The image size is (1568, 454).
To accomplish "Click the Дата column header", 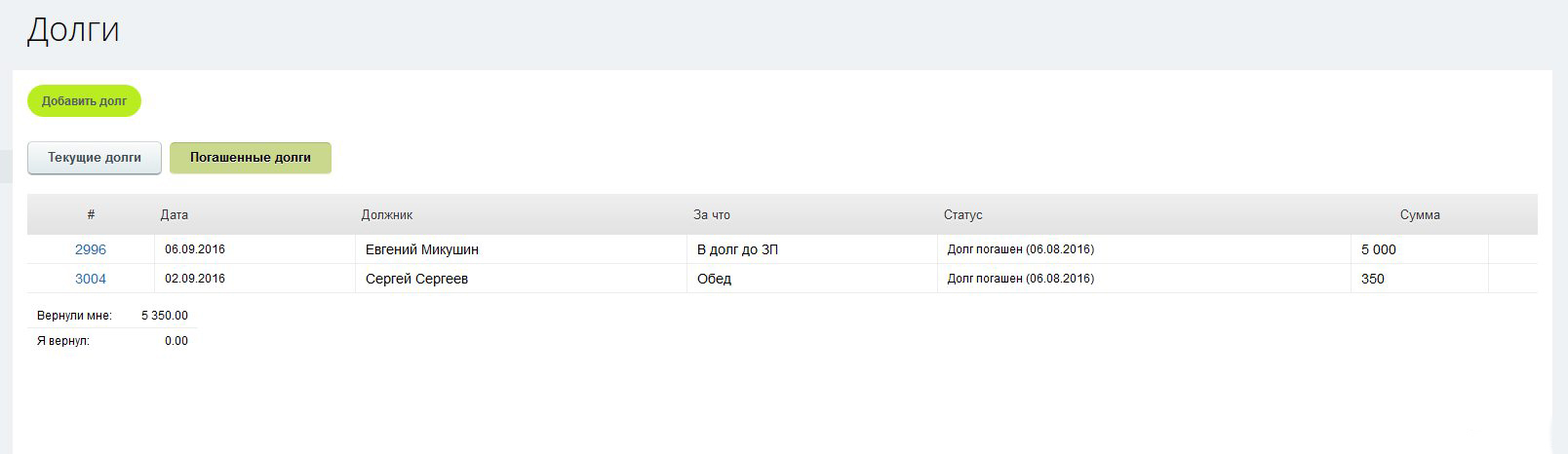I will (175, 214).
